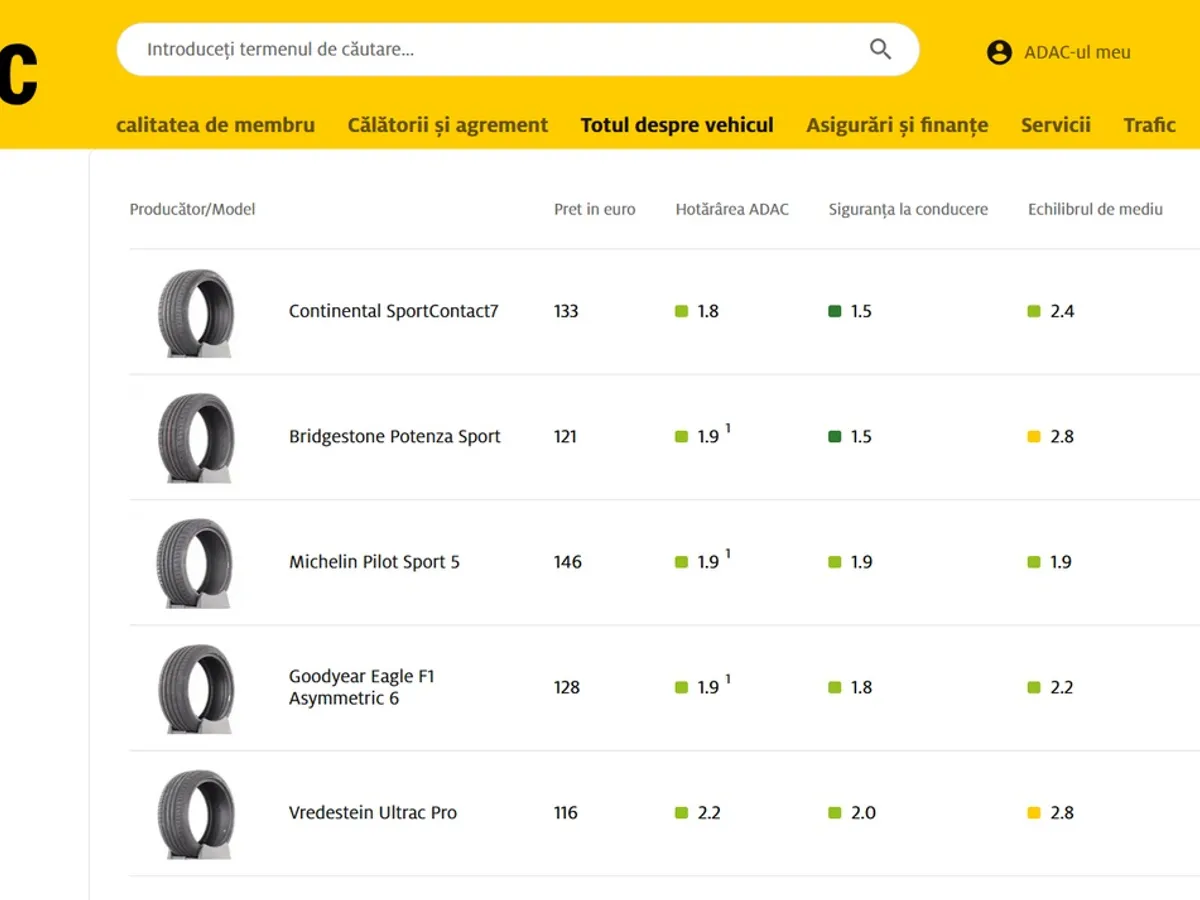Screen dimensions: 1200x900
Task: Open the Bridgestone Potenza Sport tire image
Action: pyautogui.click(x=196, y=437)
